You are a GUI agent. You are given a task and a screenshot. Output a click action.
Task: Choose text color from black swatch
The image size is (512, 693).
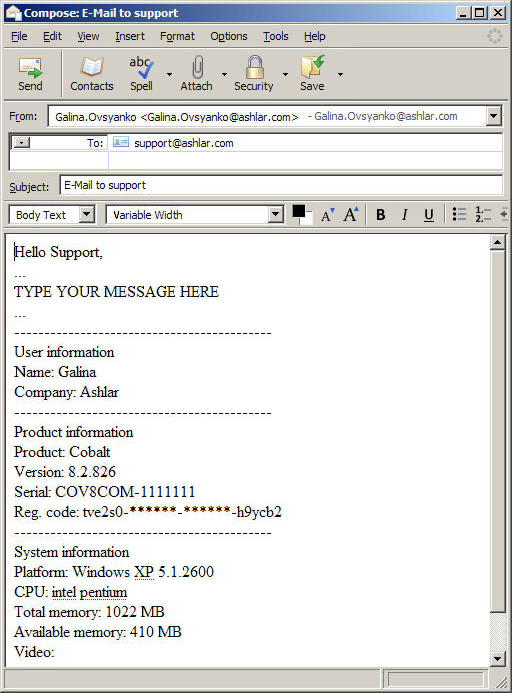tap(299, 212)
